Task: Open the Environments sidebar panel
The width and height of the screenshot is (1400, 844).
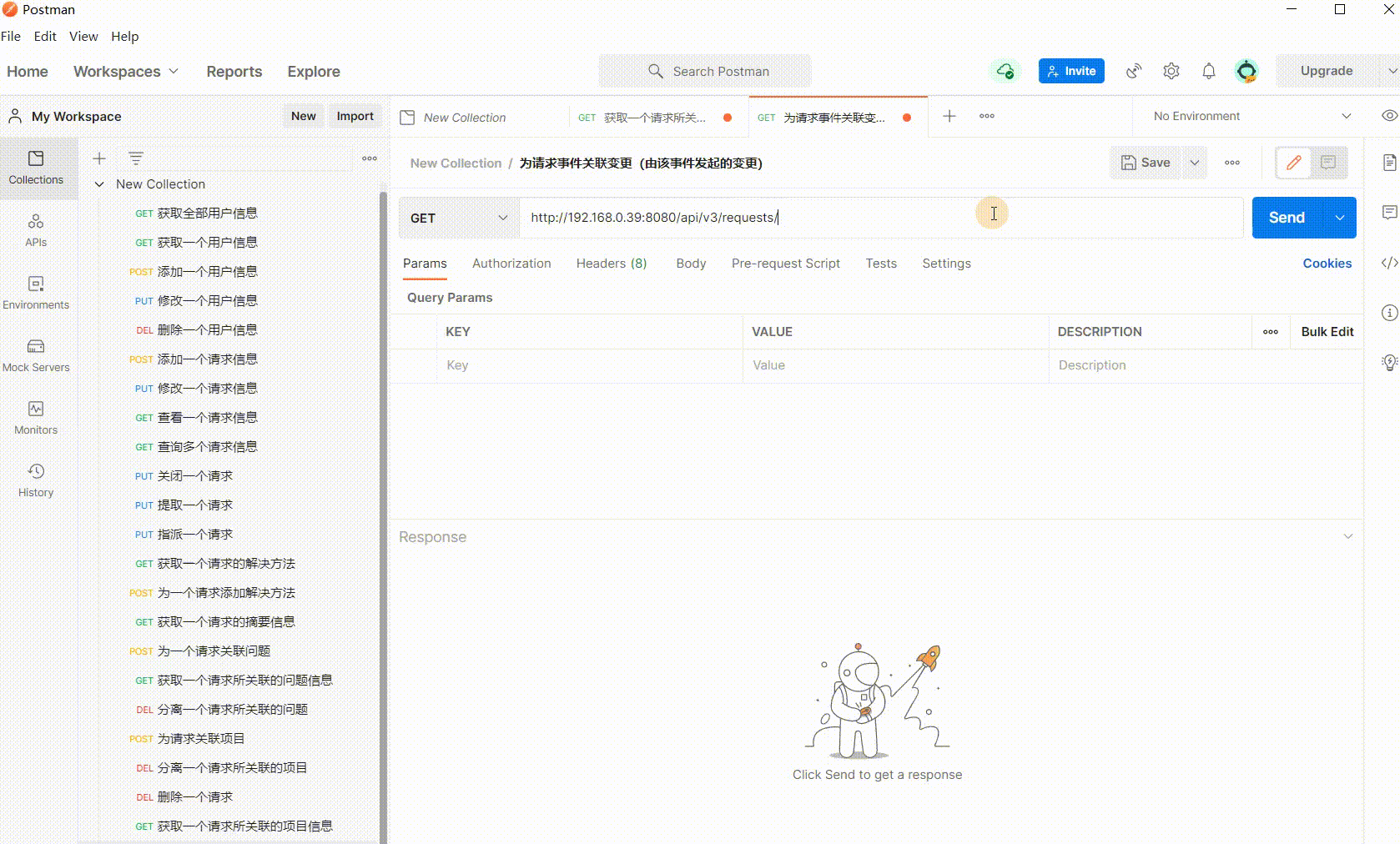Action: tap(36, 293)
